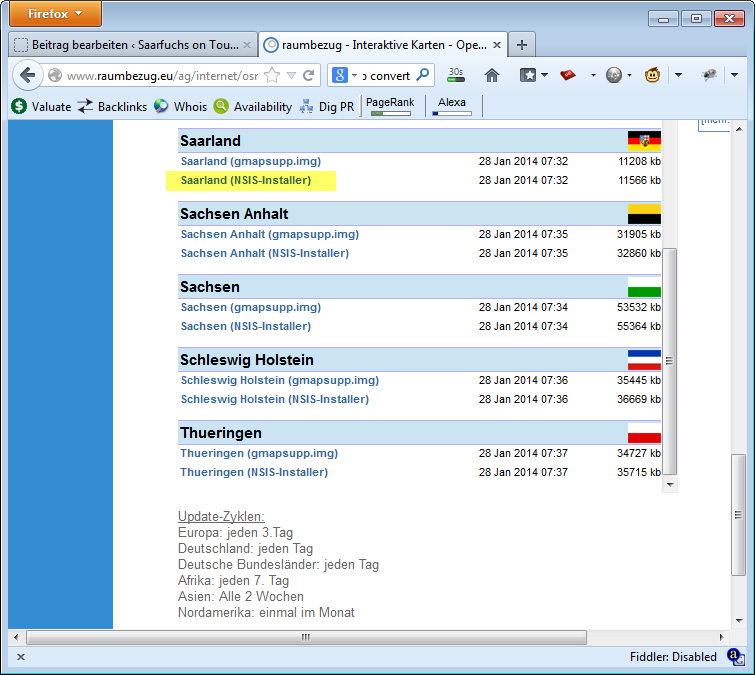755x675 pixels.
Task: Click the Schleswig Holstein section heading
Action: (x=247, y=360)
